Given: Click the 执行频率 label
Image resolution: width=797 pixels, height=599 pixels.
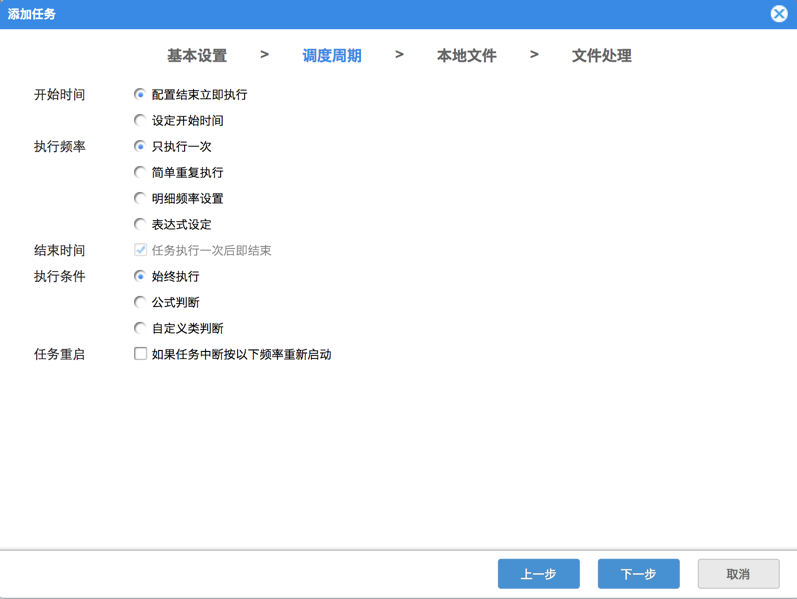Looking at the screenshot, I should (x=59, y=146).
